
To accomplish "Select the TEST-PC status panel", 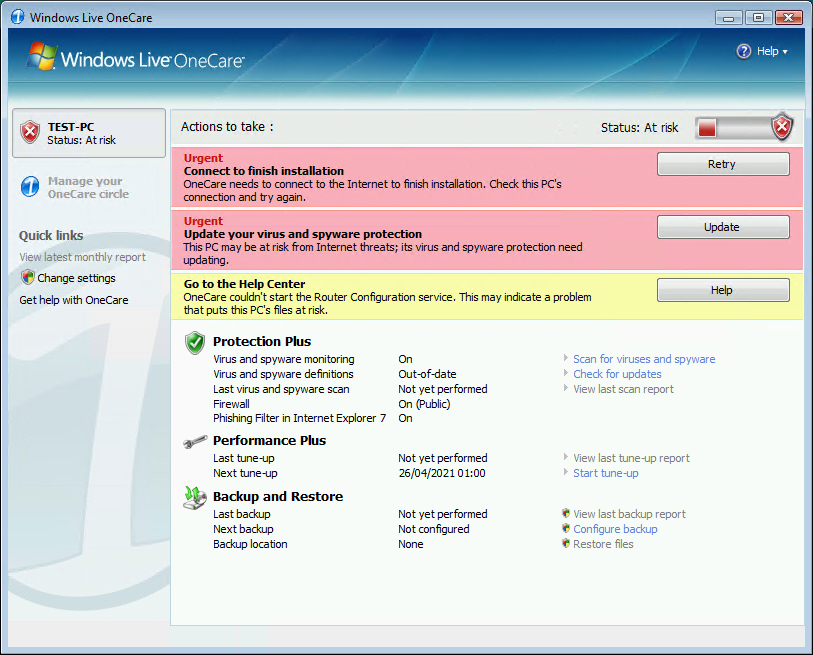I will [x=89, y=133].
